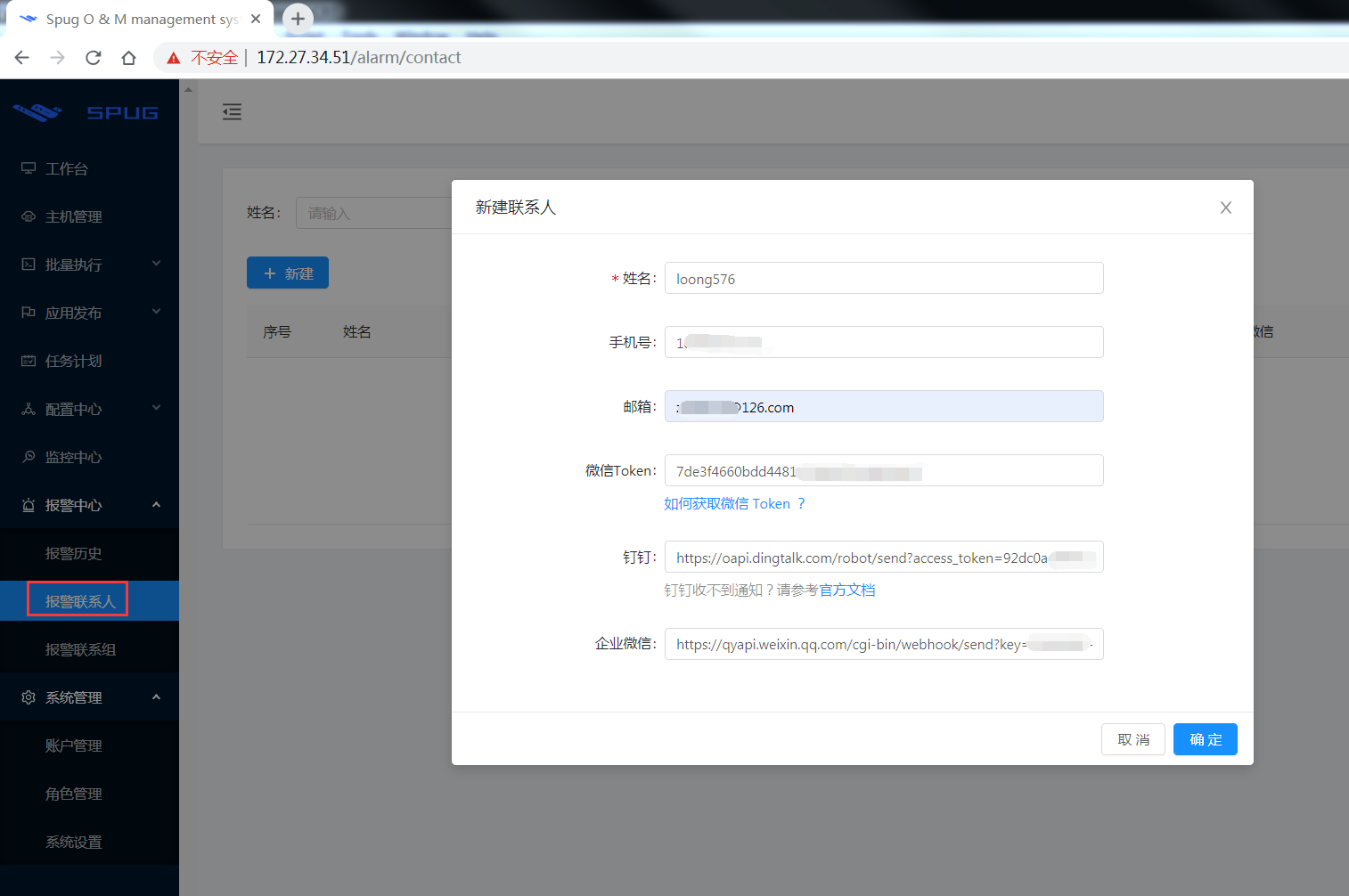1349x896 pixels.
Task: Click the 工作台 monitor icon
Action: [29, 168]
